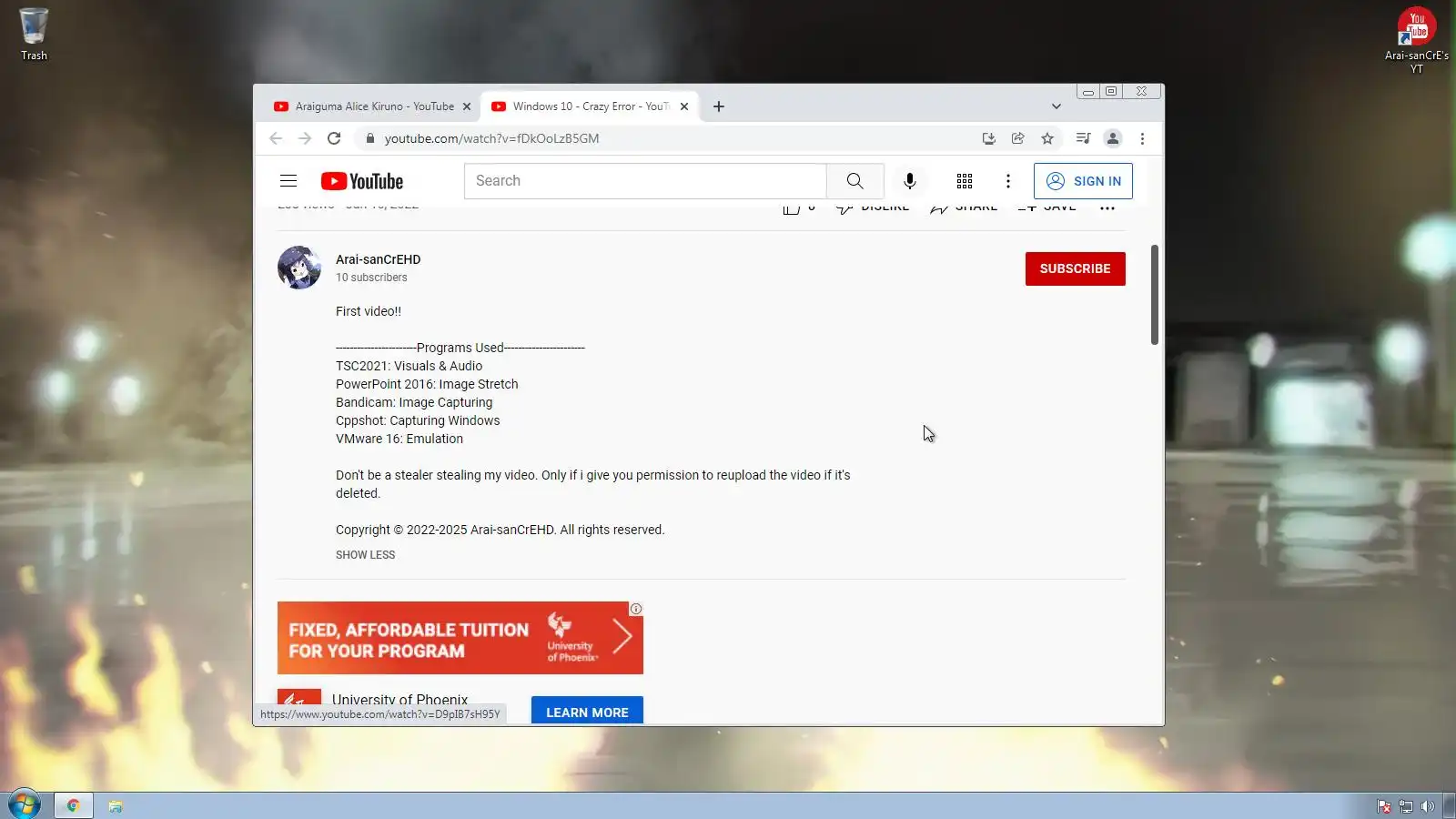Open YouTube settings three-dot menu
Screen dimensions: 1456x819
tap(1008, 181)
